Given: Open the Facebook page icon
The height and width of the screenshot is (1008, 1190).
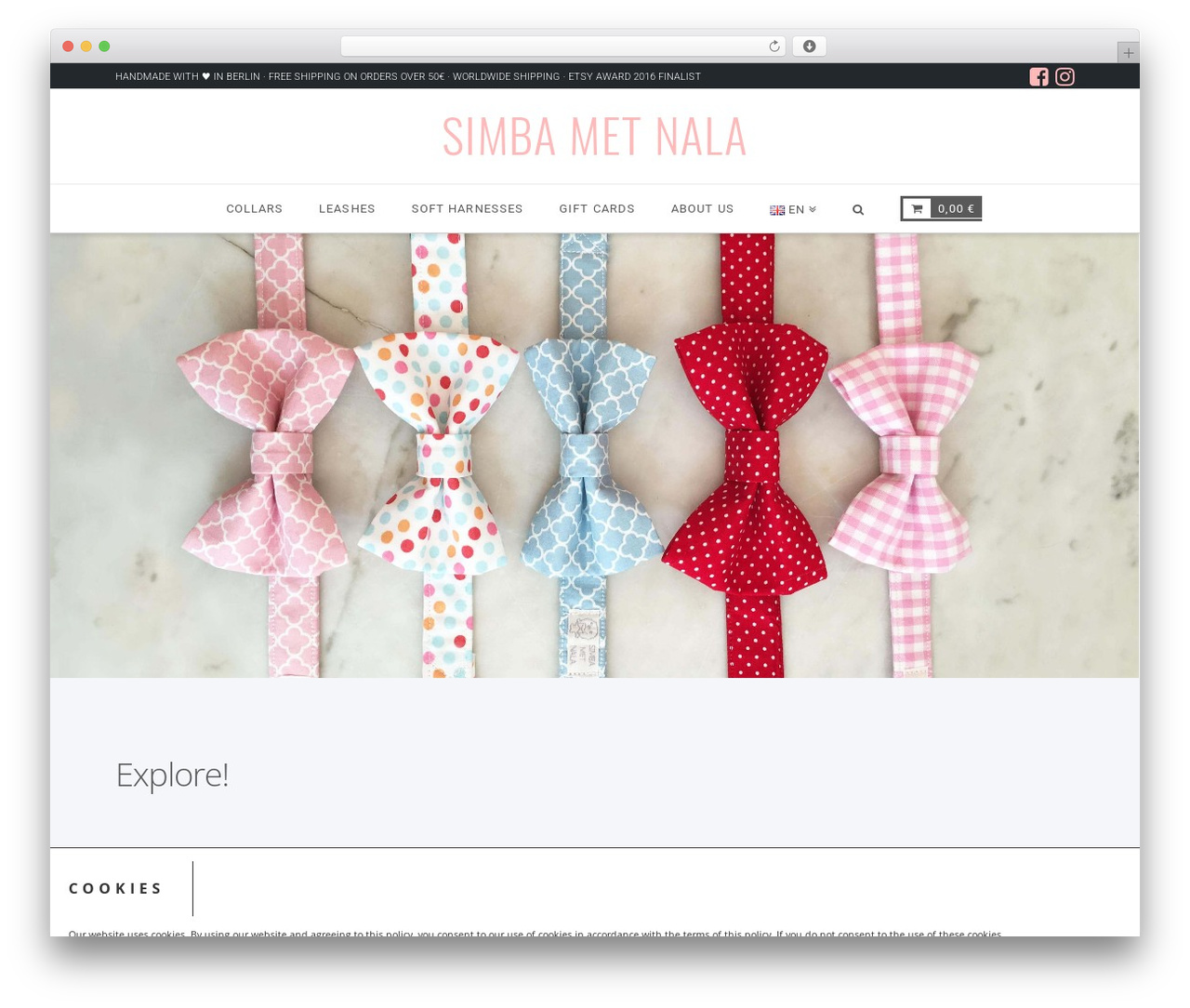Looking at the screenshot, I should [1038, 76].
